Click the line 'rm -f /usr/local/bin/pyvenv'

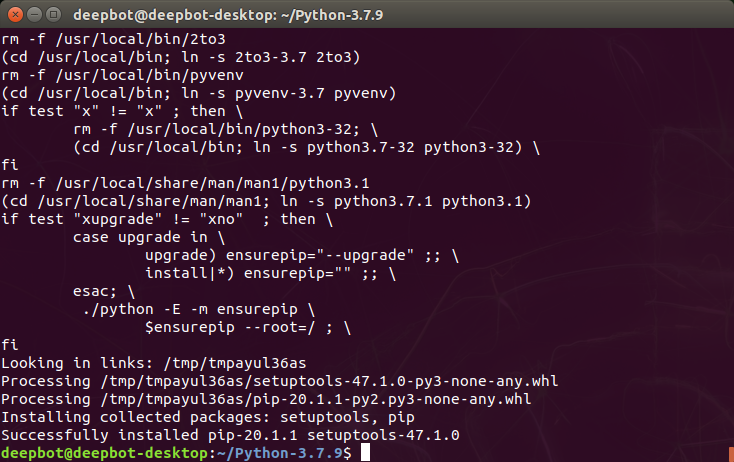(122, 75)
